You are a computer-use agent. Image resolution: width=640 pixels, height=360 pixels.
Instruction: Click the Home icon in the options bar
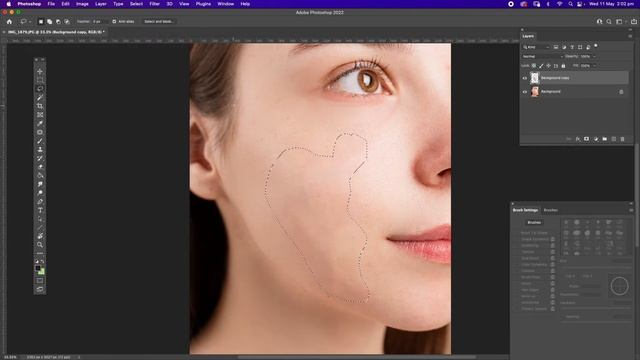[9, 22]
